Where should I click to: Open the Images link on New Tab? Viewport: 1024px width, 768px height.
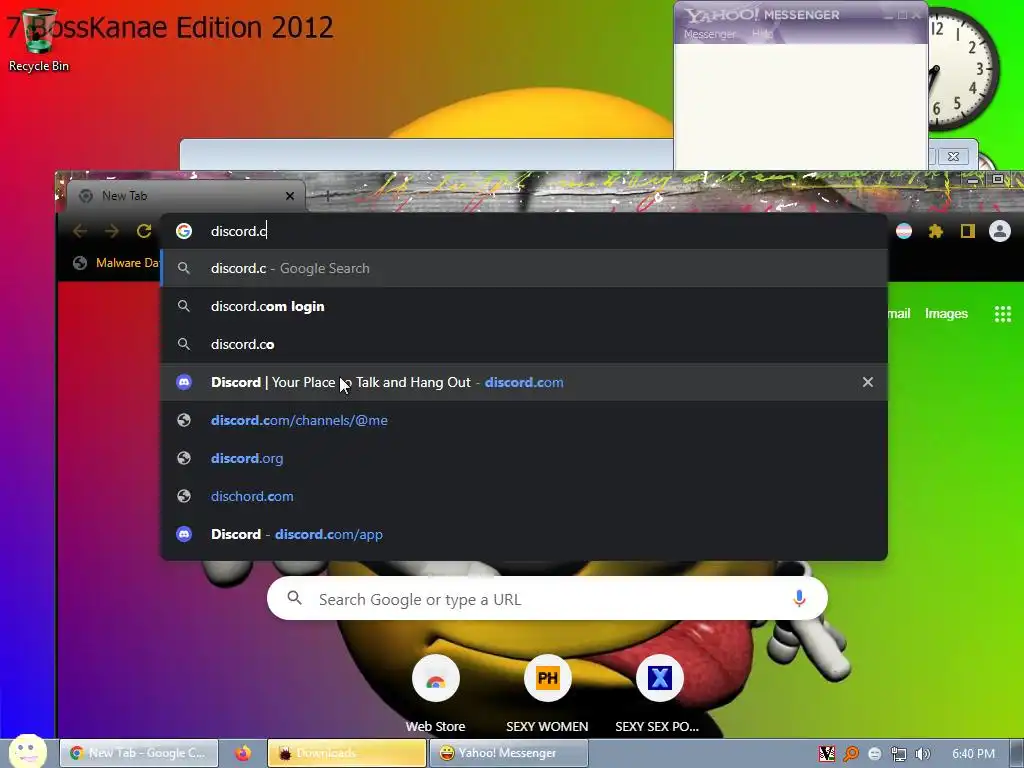(946, 313)
